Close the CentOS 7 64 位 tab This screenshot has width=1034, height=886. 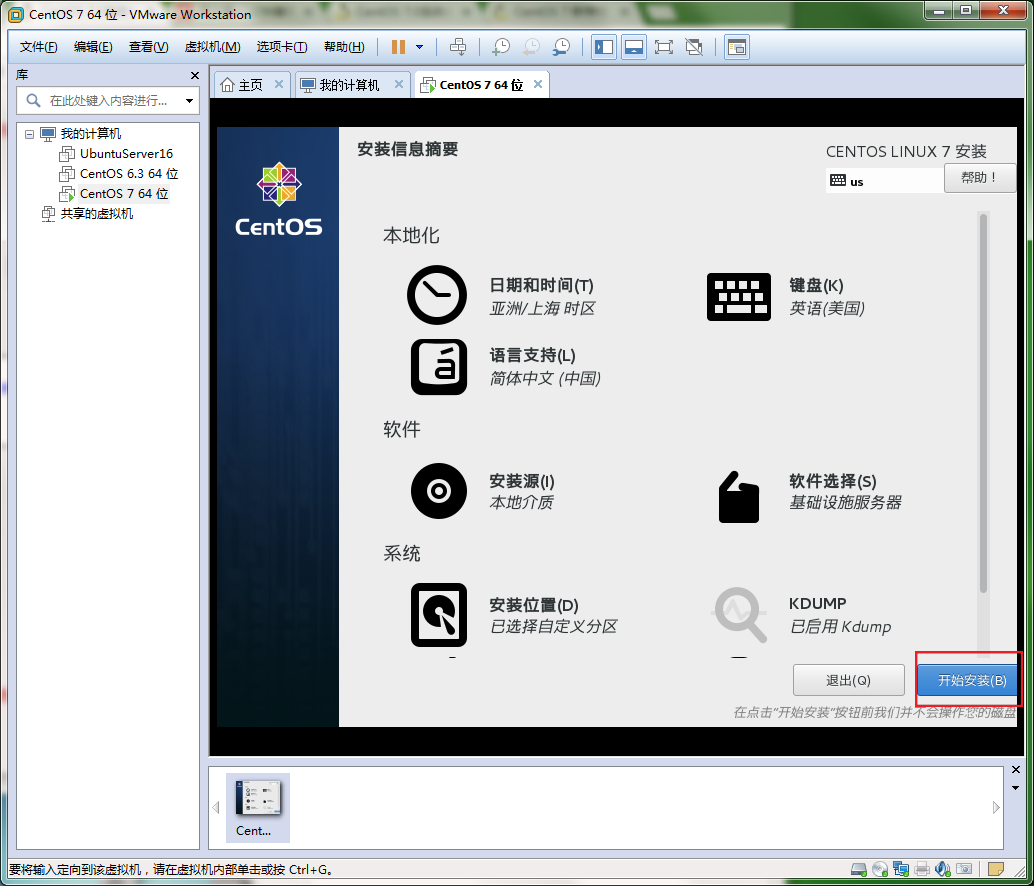point(538,84)
